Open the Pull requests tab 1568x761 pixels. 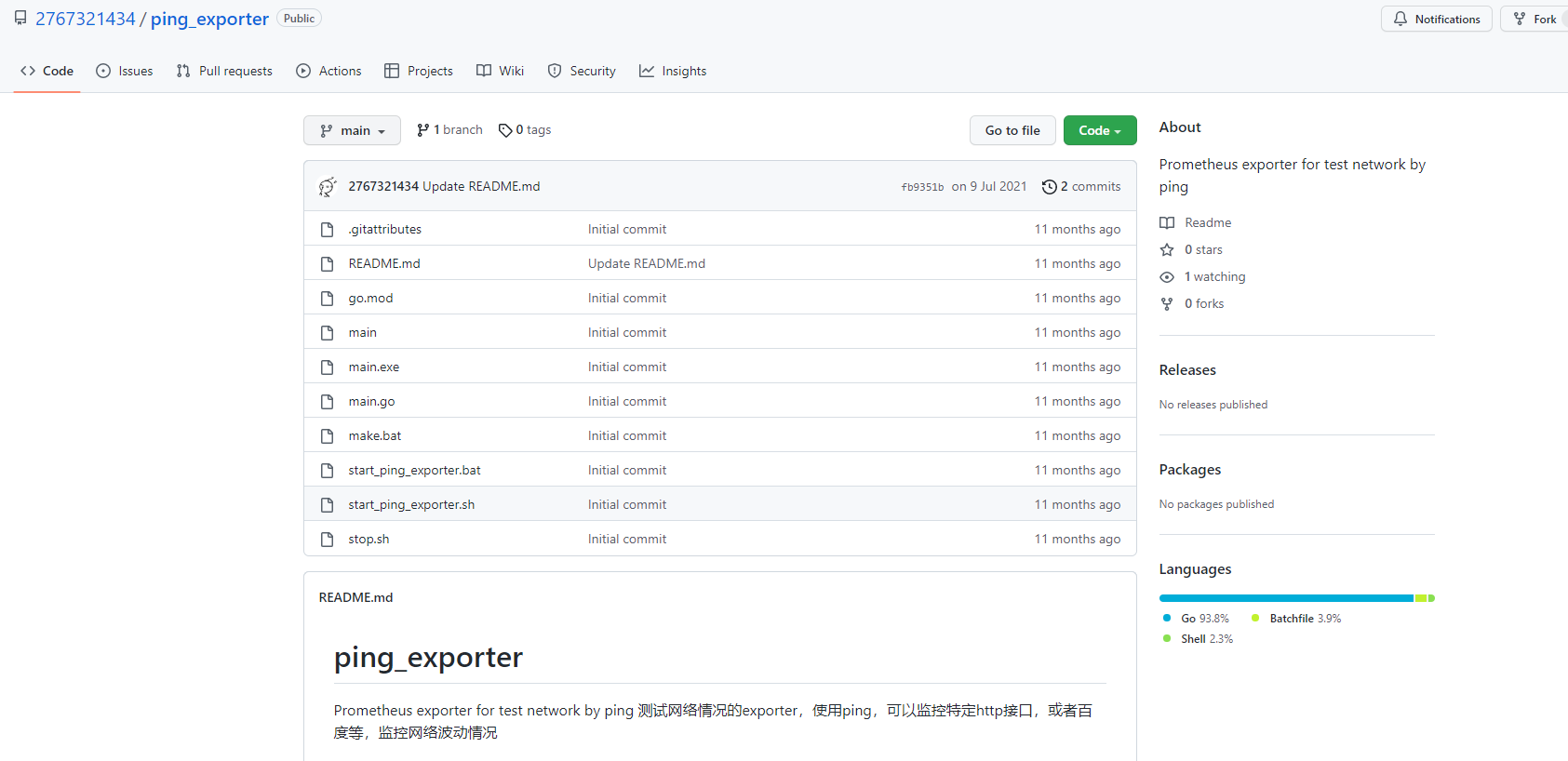tap(224, 71)
